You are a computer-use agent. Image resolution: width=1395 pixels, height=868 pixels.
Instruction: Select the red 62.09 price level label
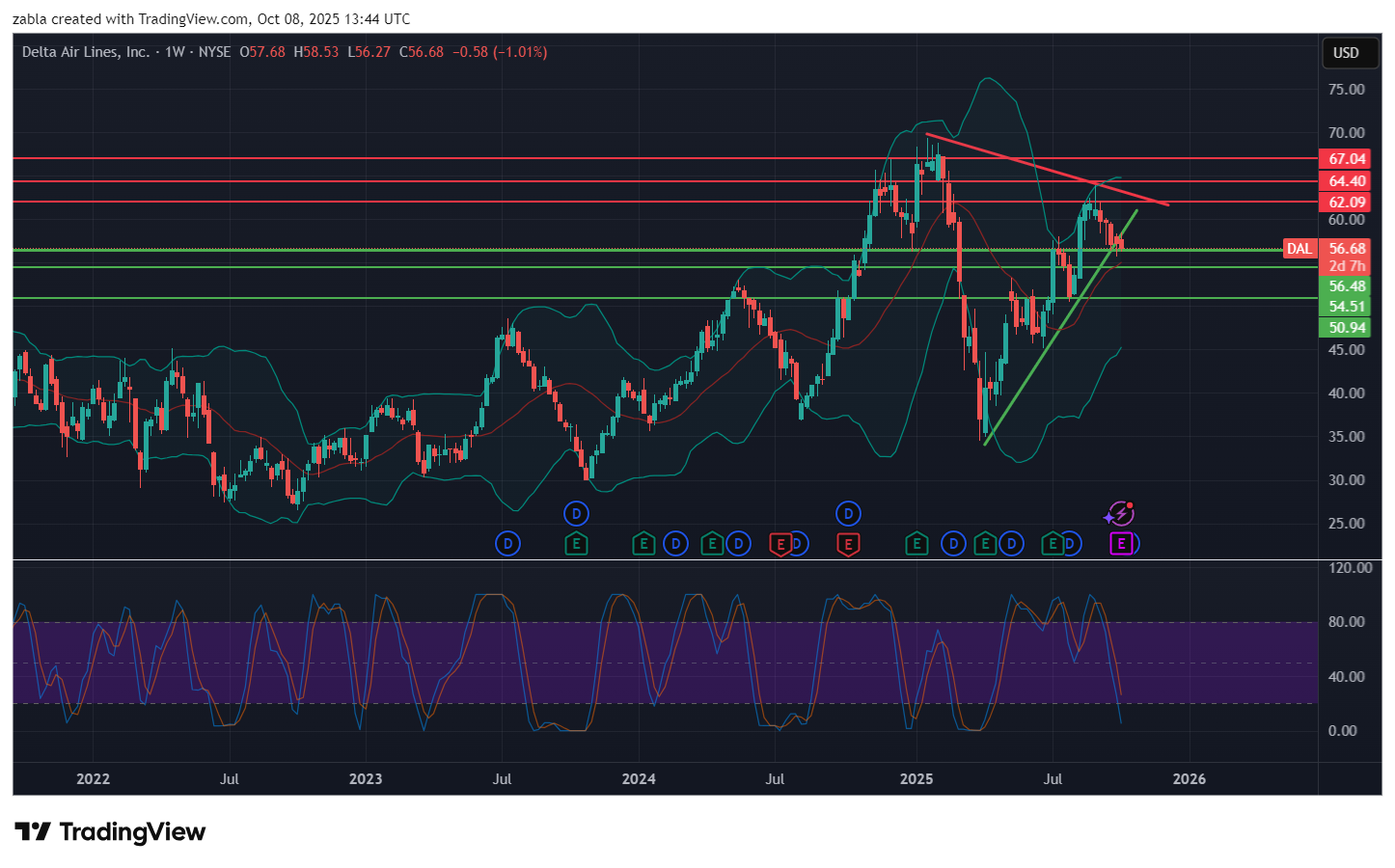tap(1347, 203)
